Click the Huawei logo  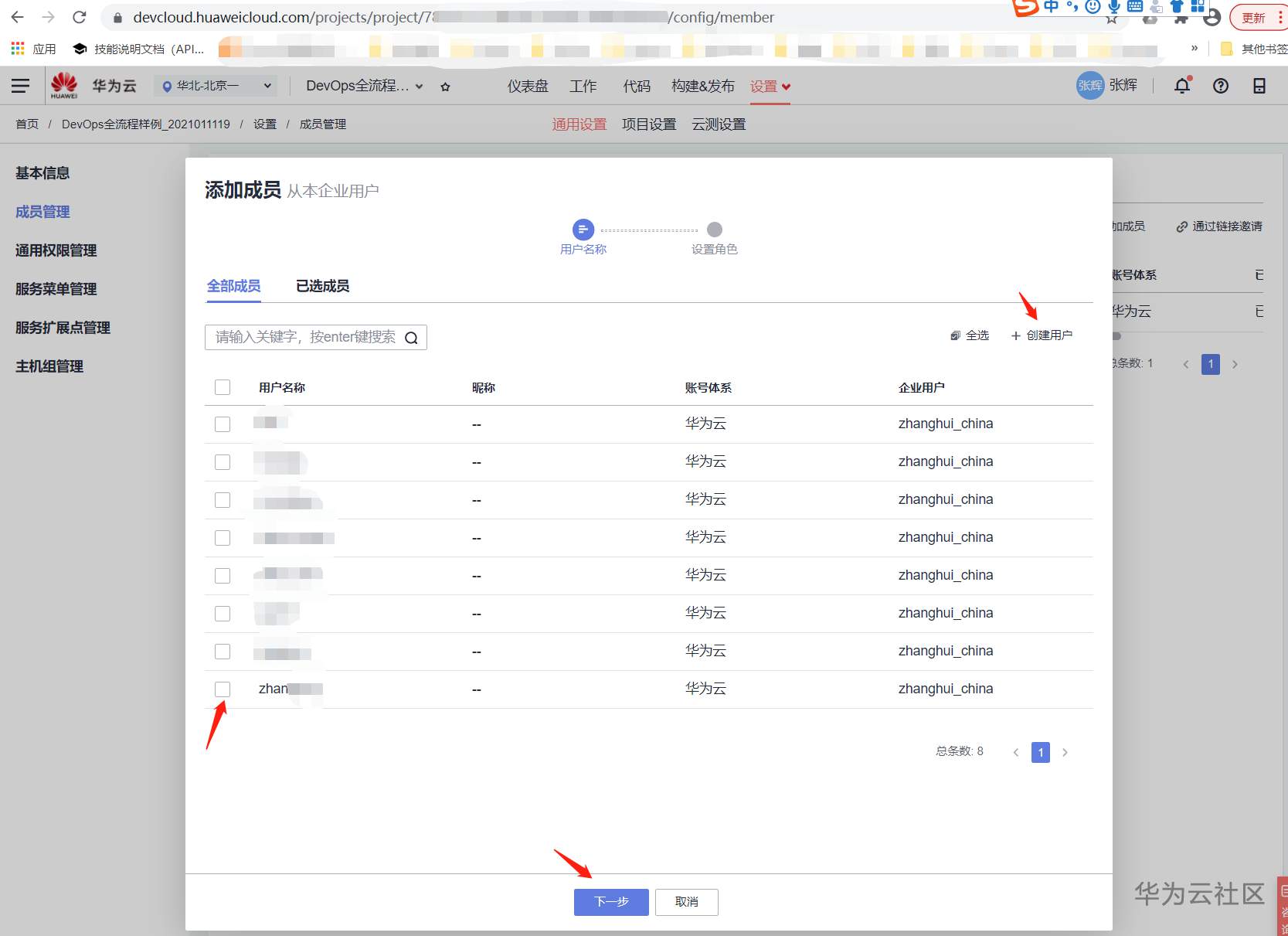click(x=64, y=86)
